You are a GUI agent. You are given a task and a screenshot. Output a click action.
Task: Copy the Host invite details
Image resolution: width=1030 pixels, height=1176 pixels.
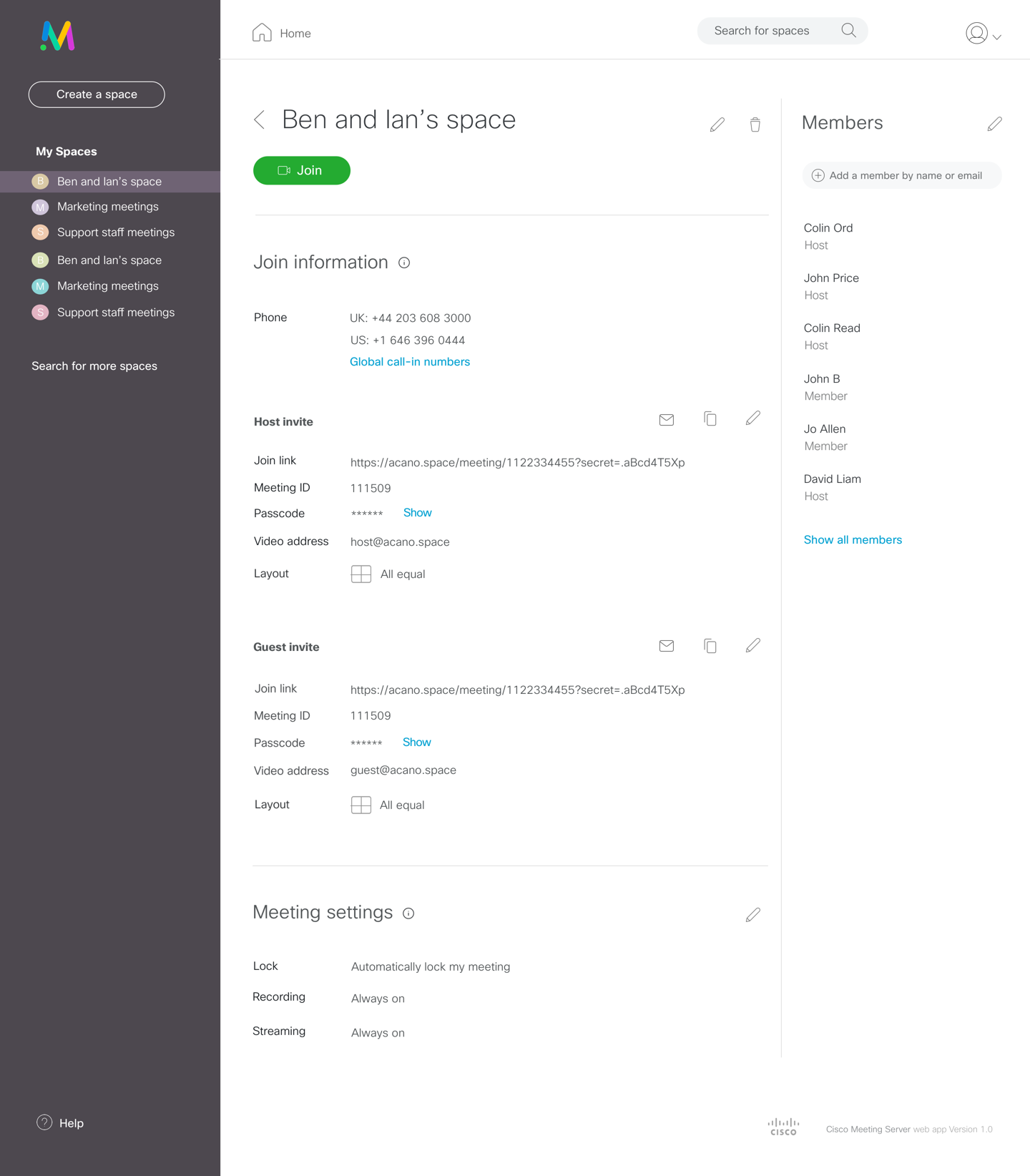tap(710, 419)
